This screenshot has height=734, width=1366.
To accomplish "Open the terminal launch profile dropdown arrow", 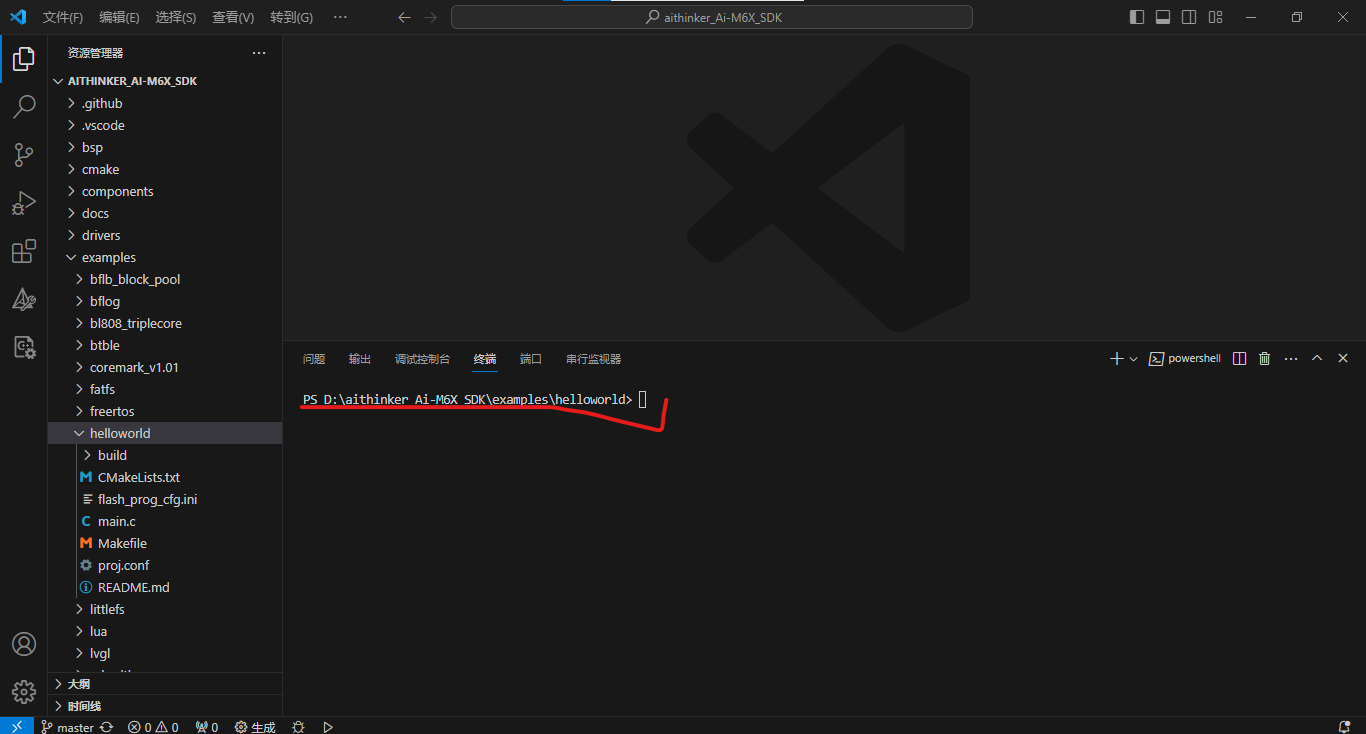I will pos(1133,358).
